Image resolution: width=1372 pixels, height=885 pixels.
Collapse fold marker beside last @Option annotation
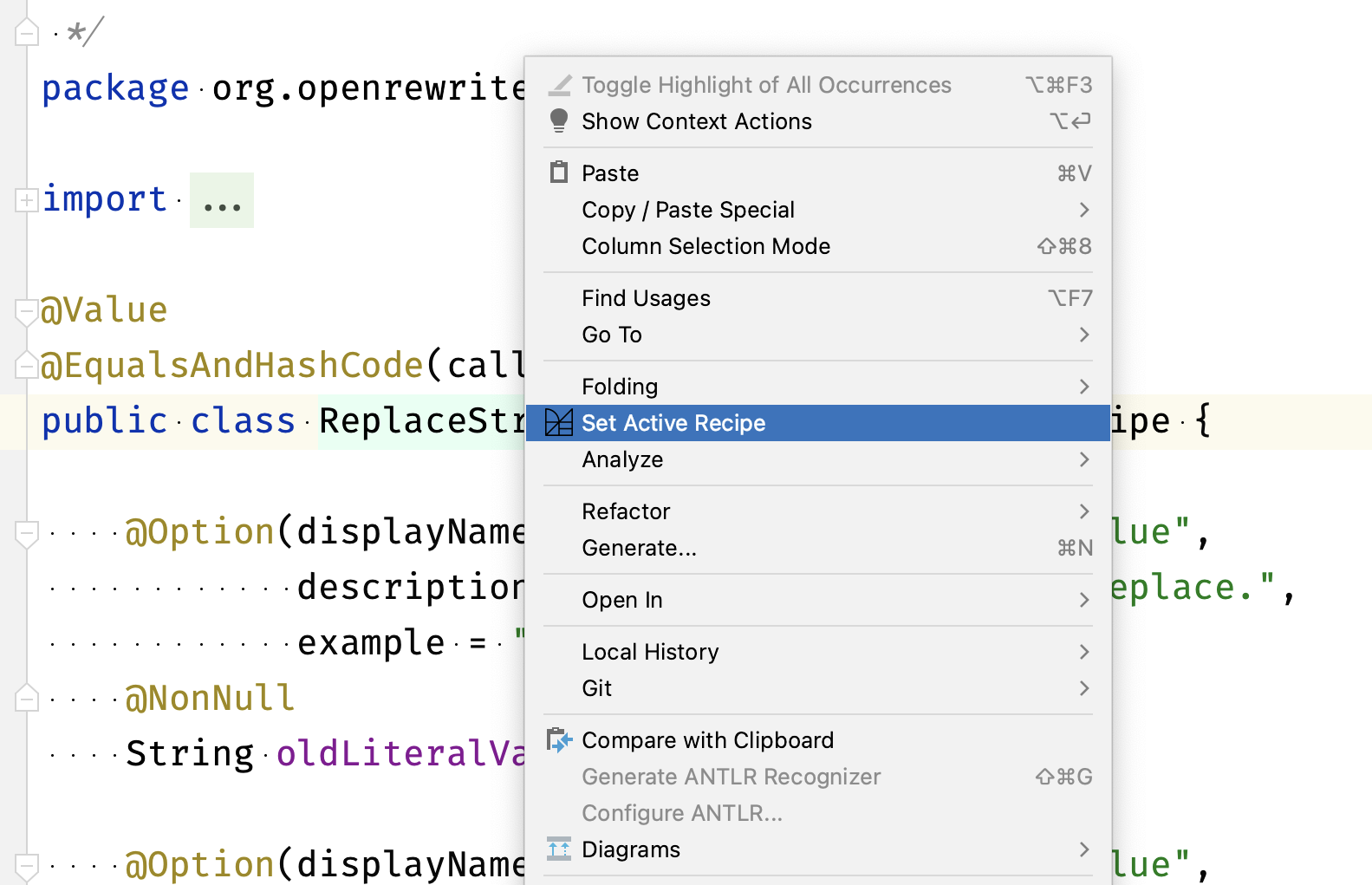tap(27, 867)
